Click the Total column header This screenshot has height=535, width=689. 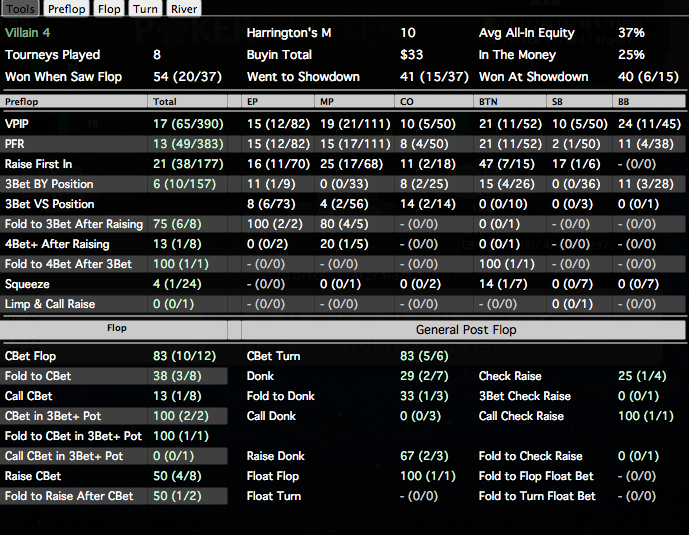pyautogui.click(x=188, y=101)
